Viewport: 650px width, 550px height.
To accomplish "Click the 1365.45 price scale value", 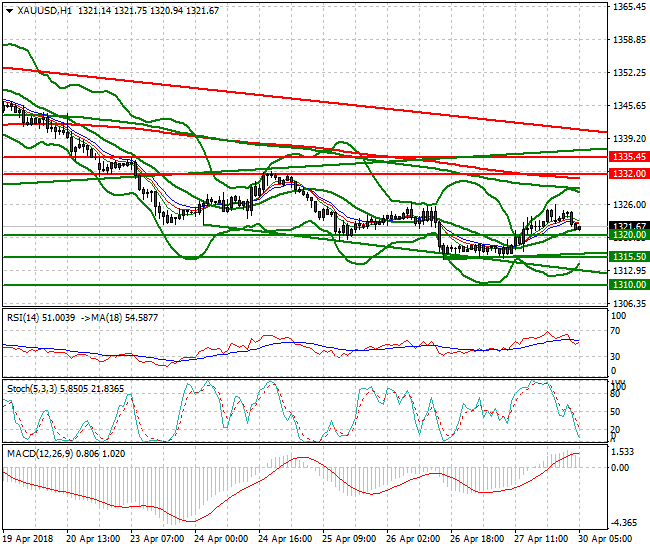I will point(629,7).
